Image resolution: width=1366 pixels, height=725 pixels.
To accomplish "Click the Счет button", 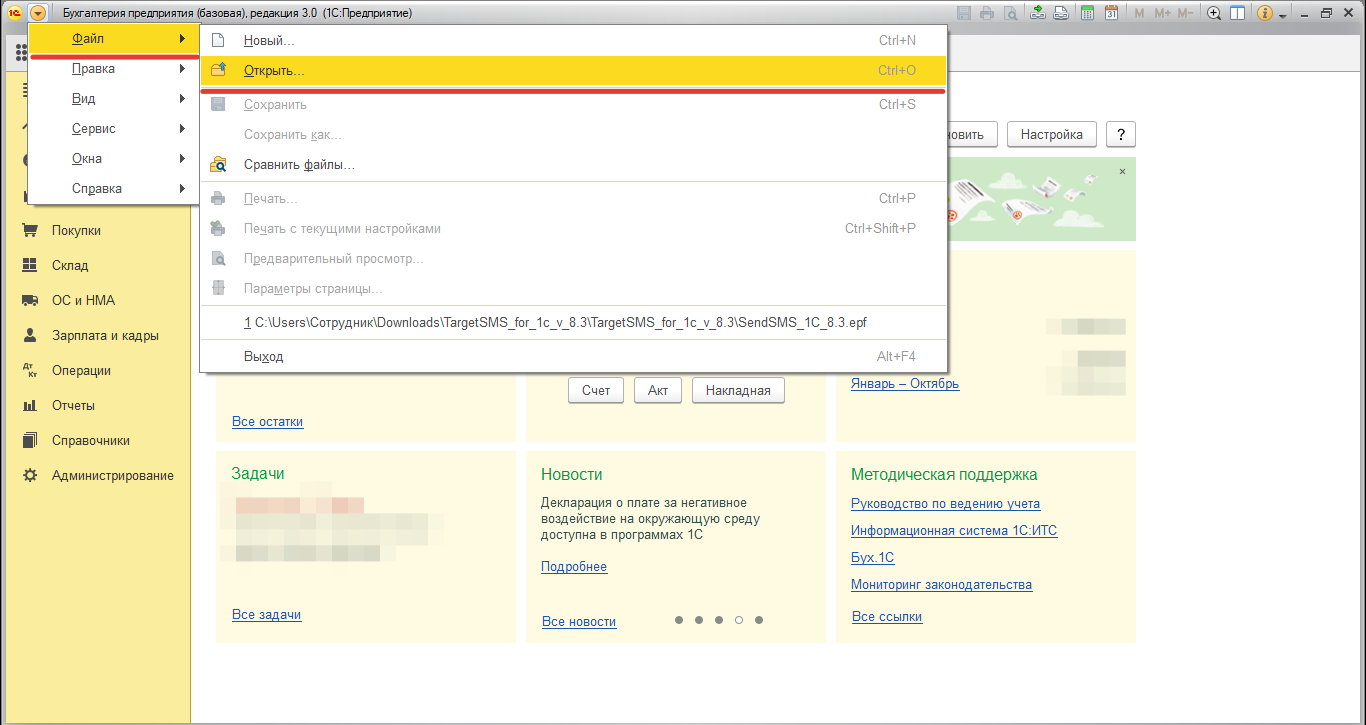I will pos(596,390).
